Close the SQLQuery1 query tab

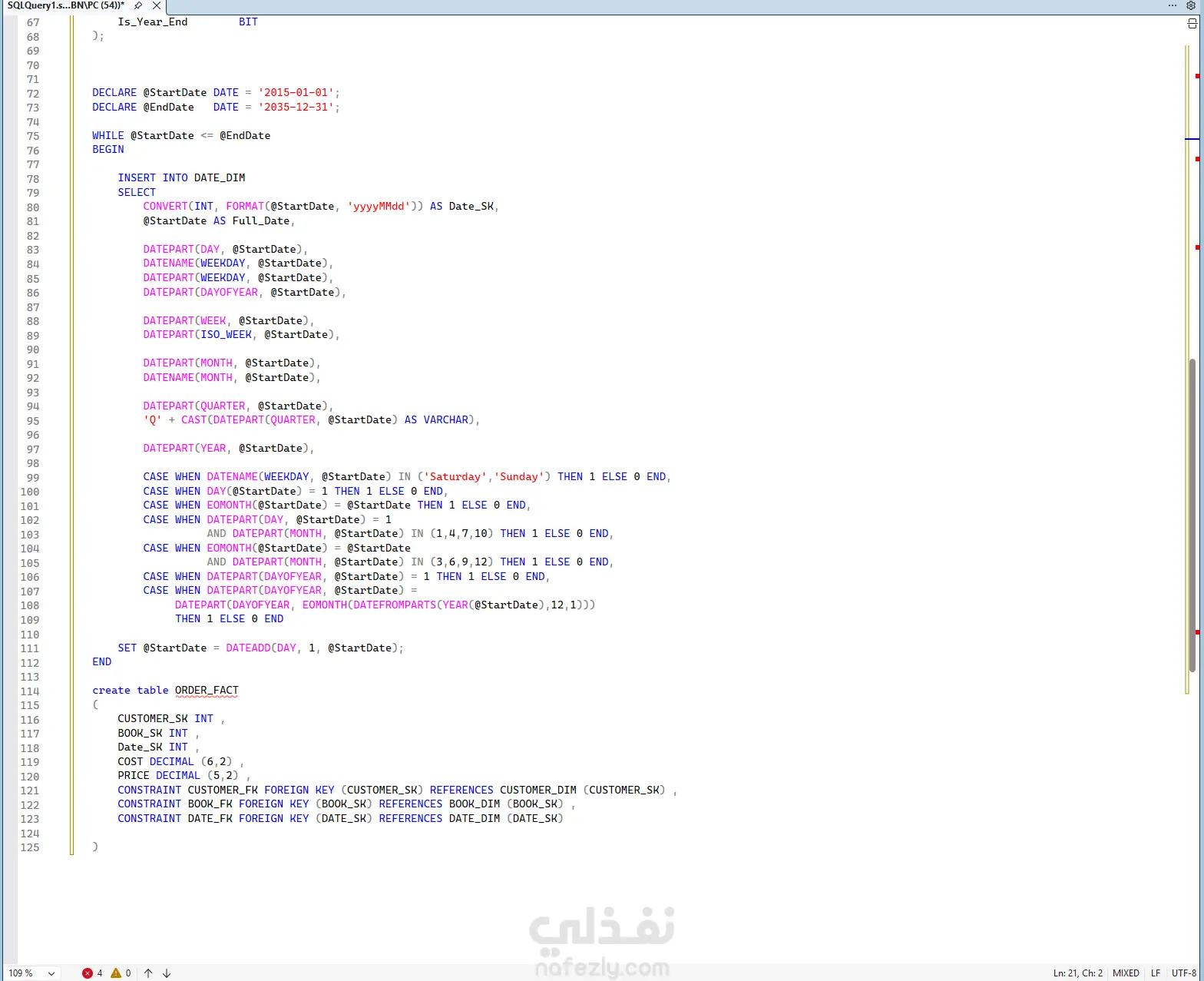pos(157,5)
